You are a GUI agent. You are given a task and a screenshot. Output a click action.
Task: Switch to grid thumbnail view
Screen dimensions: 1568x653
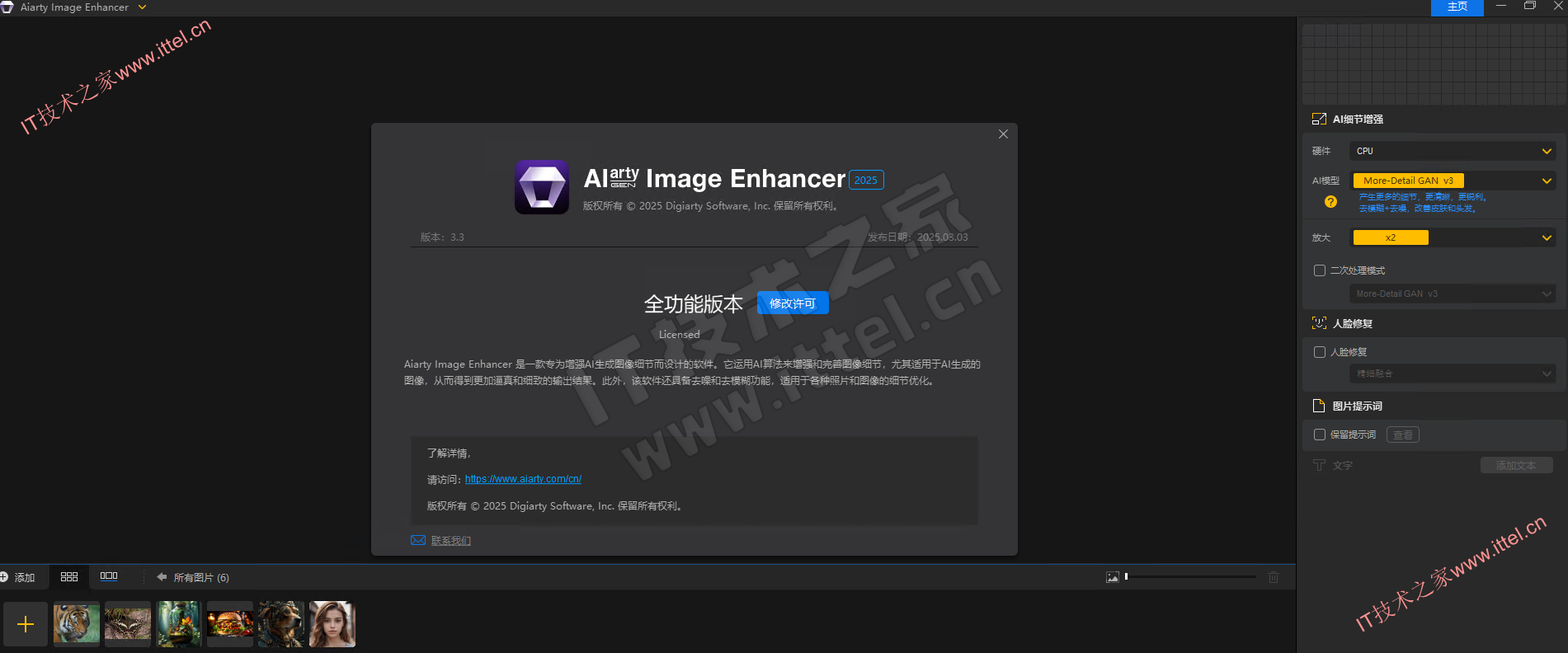[x=69, y=577]
